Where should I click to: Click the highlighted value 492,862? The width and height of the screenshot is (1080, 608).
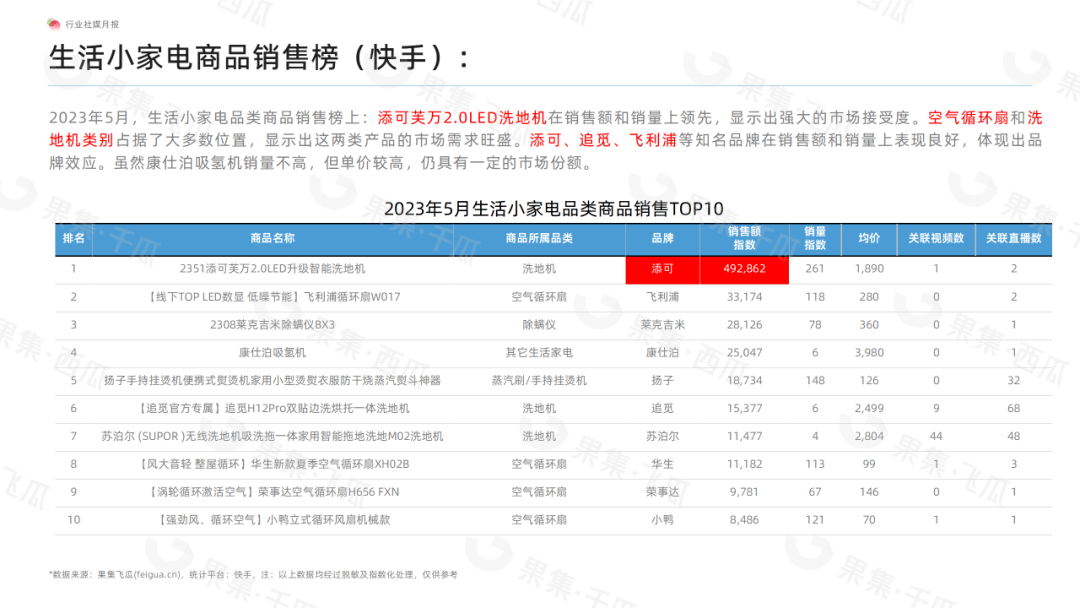[744, 269]
